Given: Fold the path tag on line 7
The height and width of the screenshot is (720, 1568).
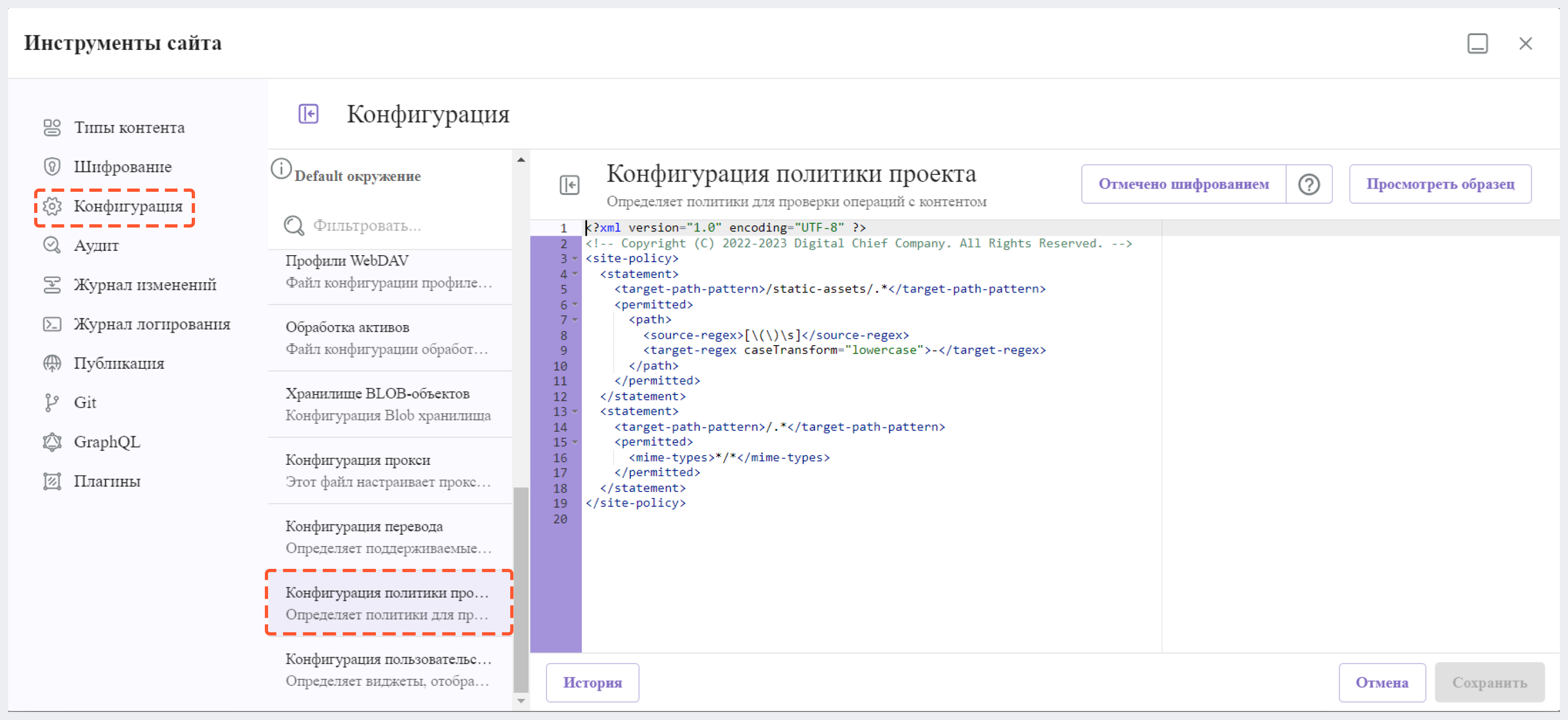Looking at the screenshot, I should click(x=575, y=320).
